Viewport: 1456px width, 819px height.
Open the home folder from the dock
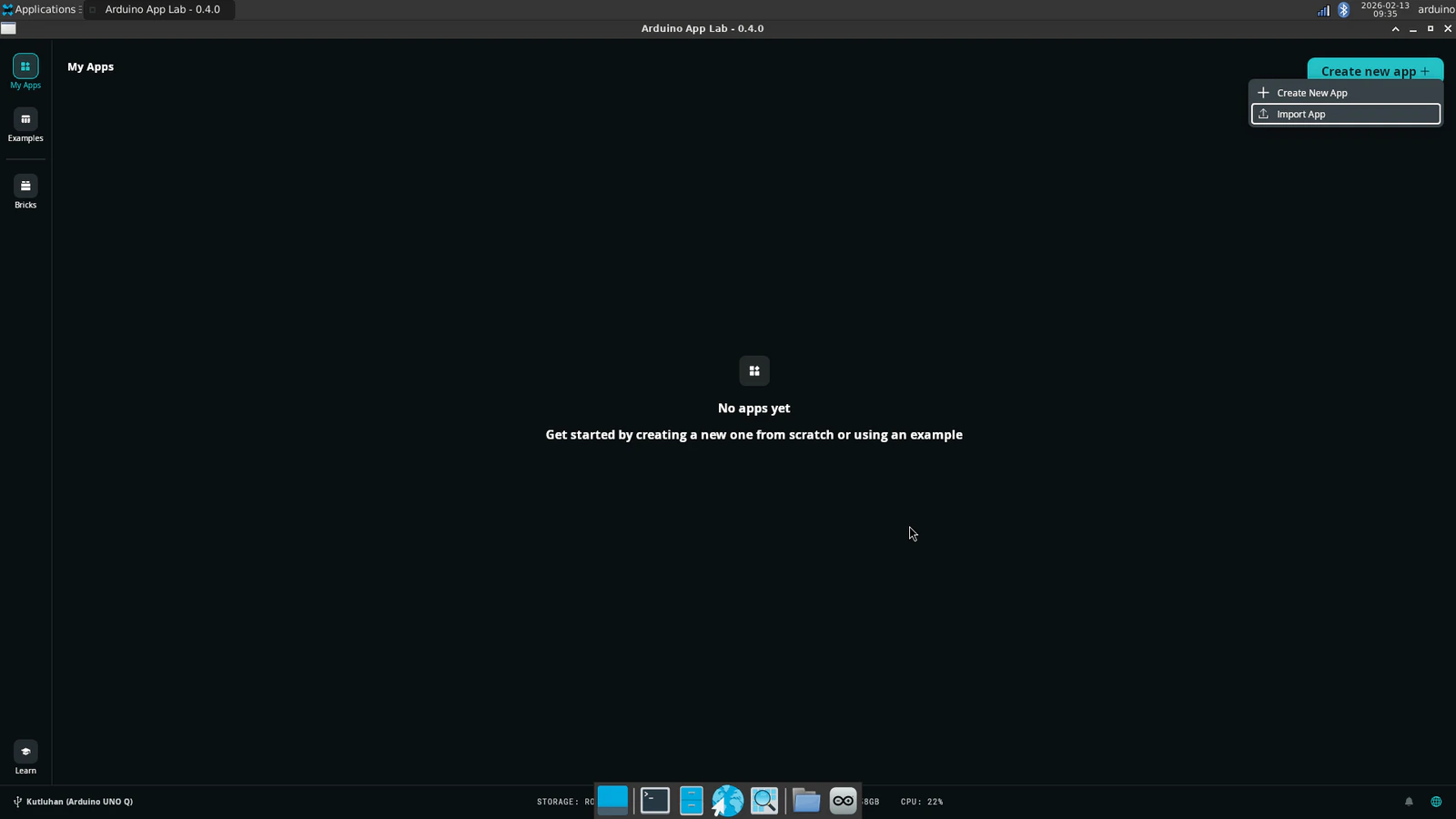[x=806, y=801]
